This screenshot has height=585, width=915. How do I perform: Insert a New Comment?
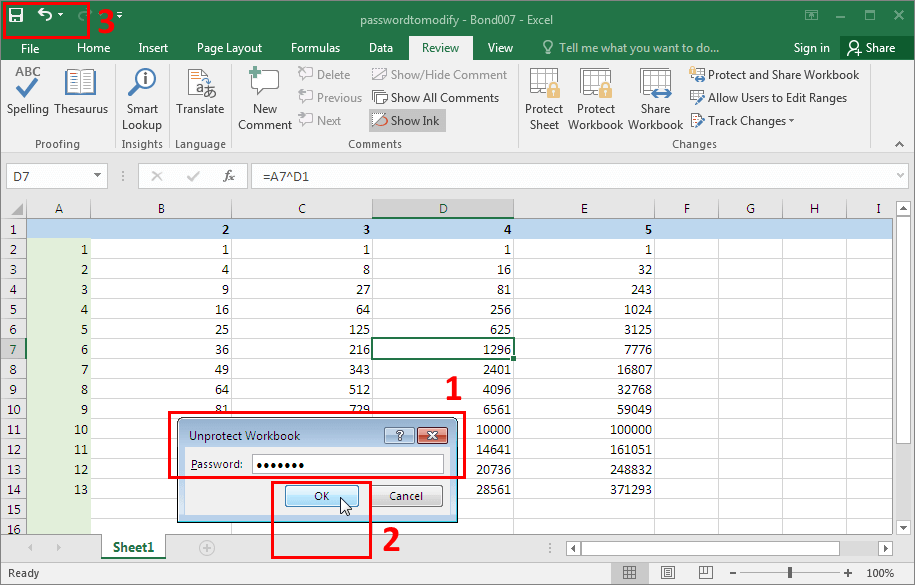click(263, 97)
